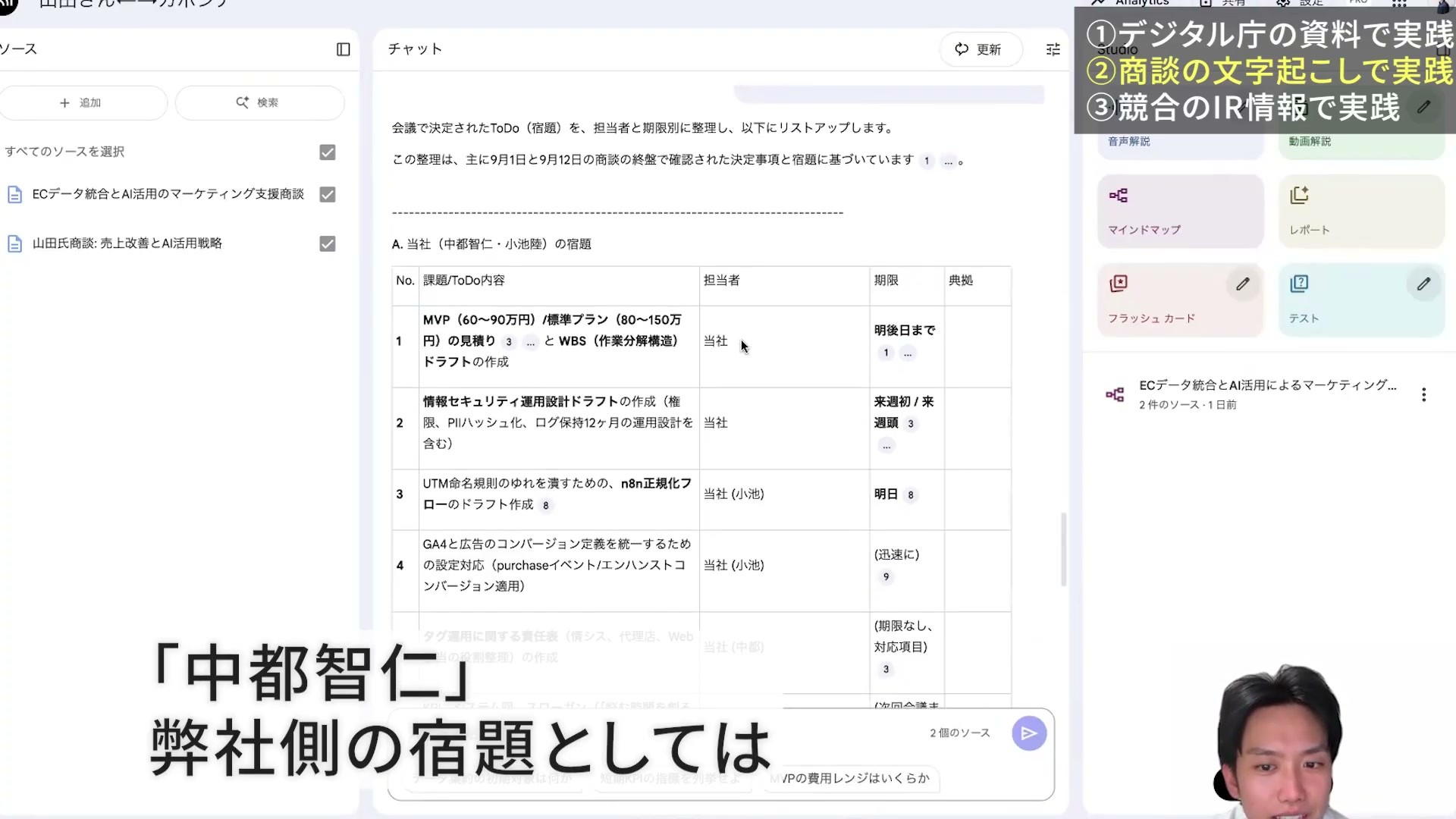This screenshot has width=1456, height=819.
Task: Toggle ECデータ統合とAI活用 source checkbox
Action: [328, 195]
